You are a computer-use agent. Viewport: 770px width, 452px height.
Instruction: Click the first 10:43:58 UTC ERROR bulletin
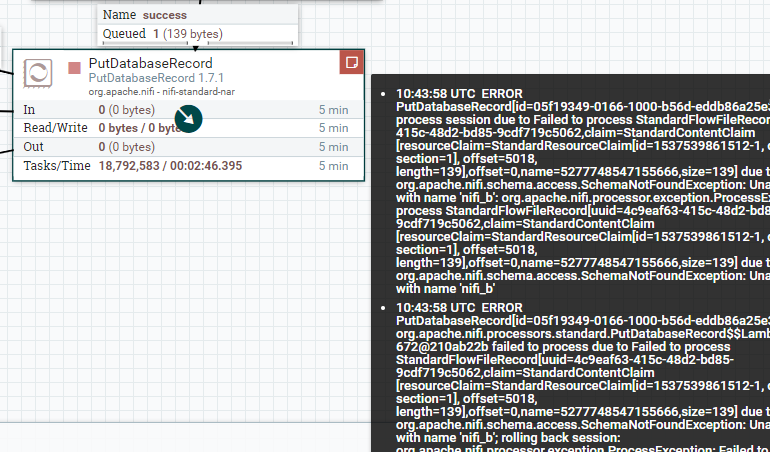pyautogui.click(x=459, y=93)
